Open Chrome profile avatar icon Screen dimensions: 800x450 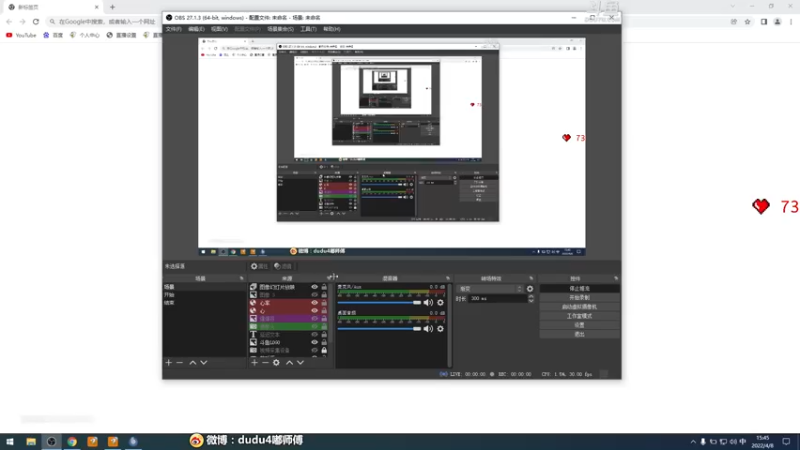(x=778, y=21)
